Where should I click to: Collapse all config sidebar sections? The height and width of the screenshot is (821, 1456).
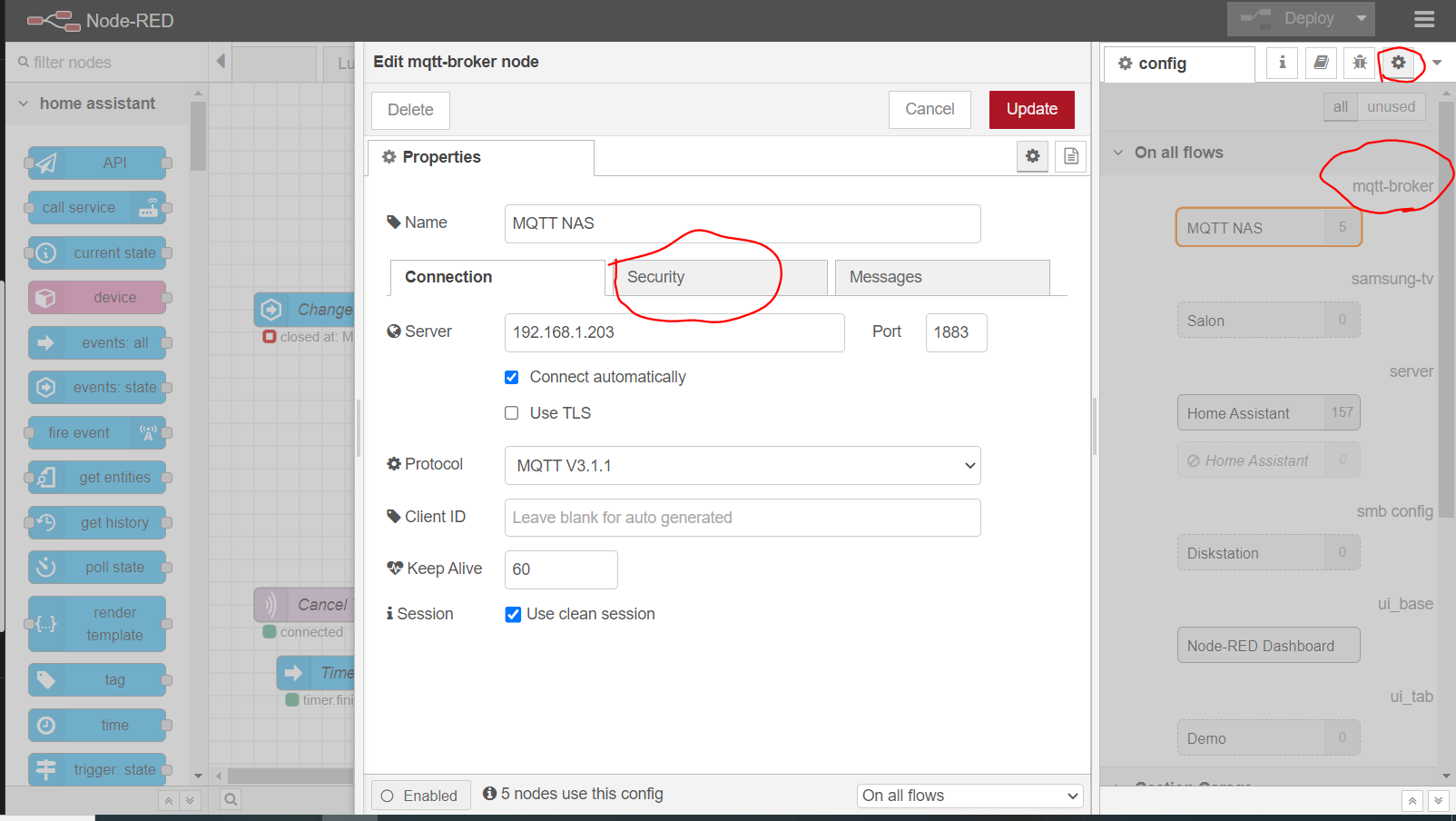point(1412,801)
